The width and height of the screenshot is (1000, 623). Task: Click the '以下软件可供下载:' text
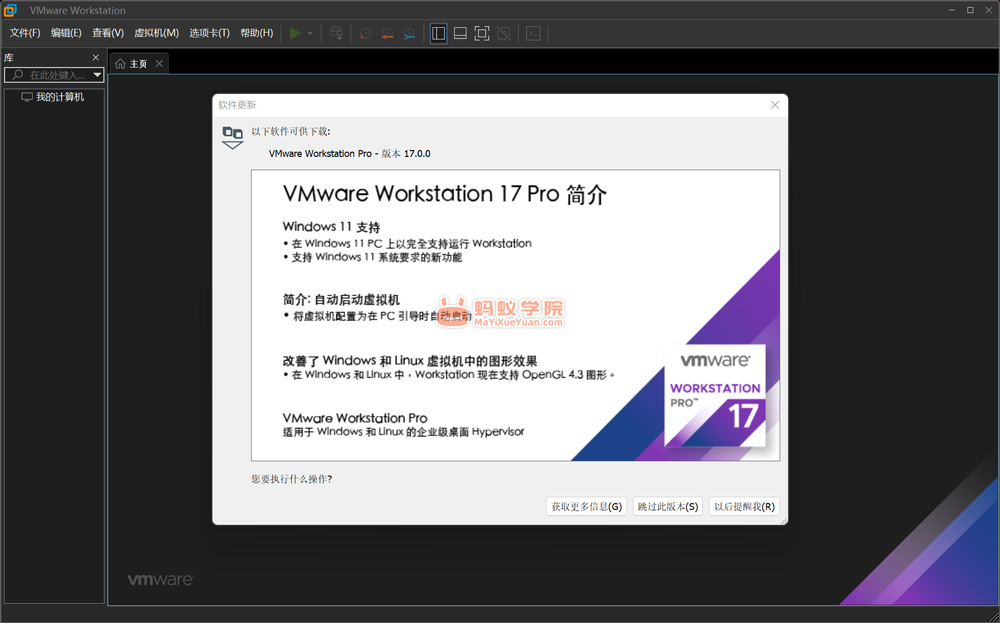click(291, 131)
